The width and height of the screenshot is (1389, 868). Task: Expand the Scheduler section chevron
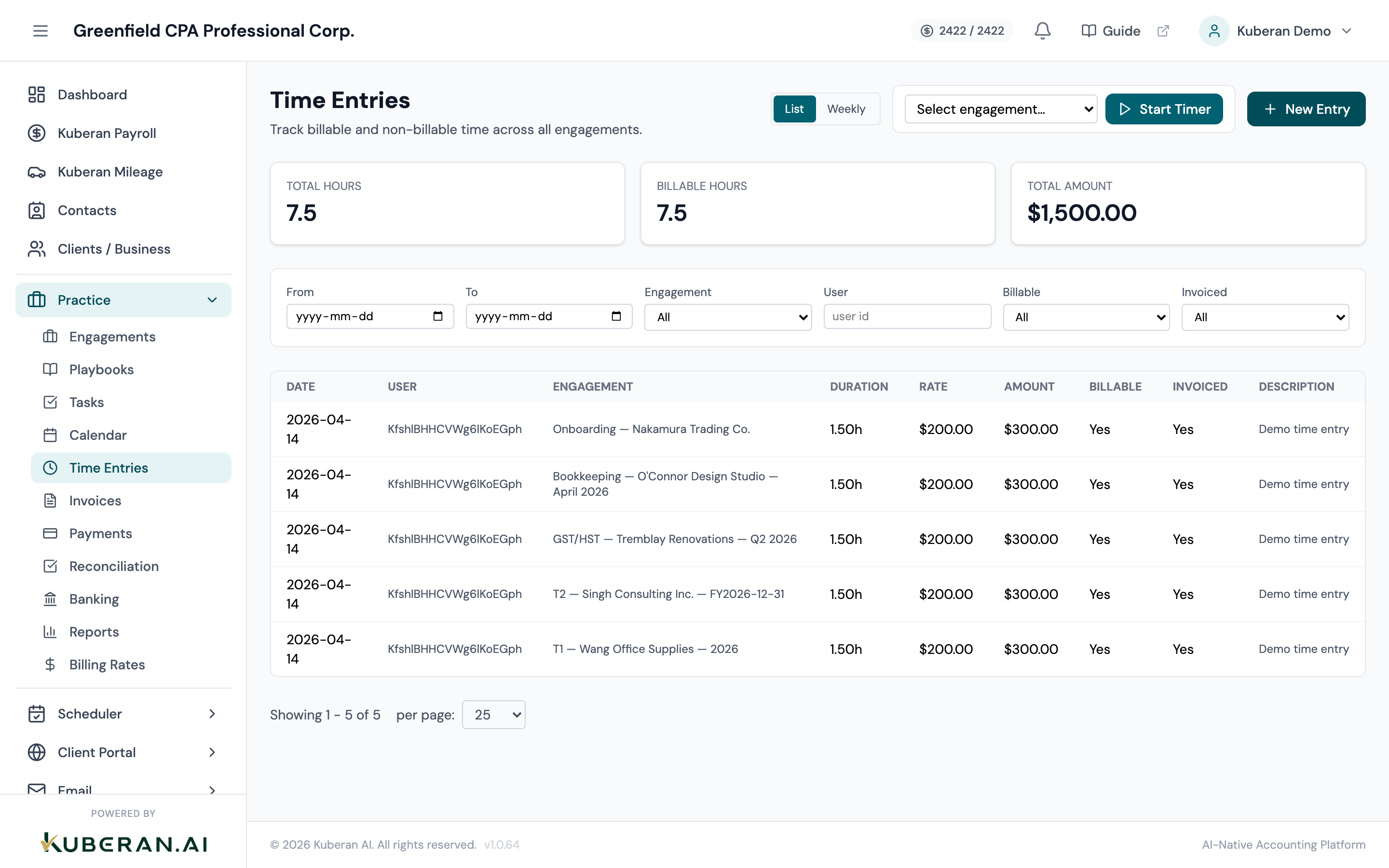(x=212, y=714)
